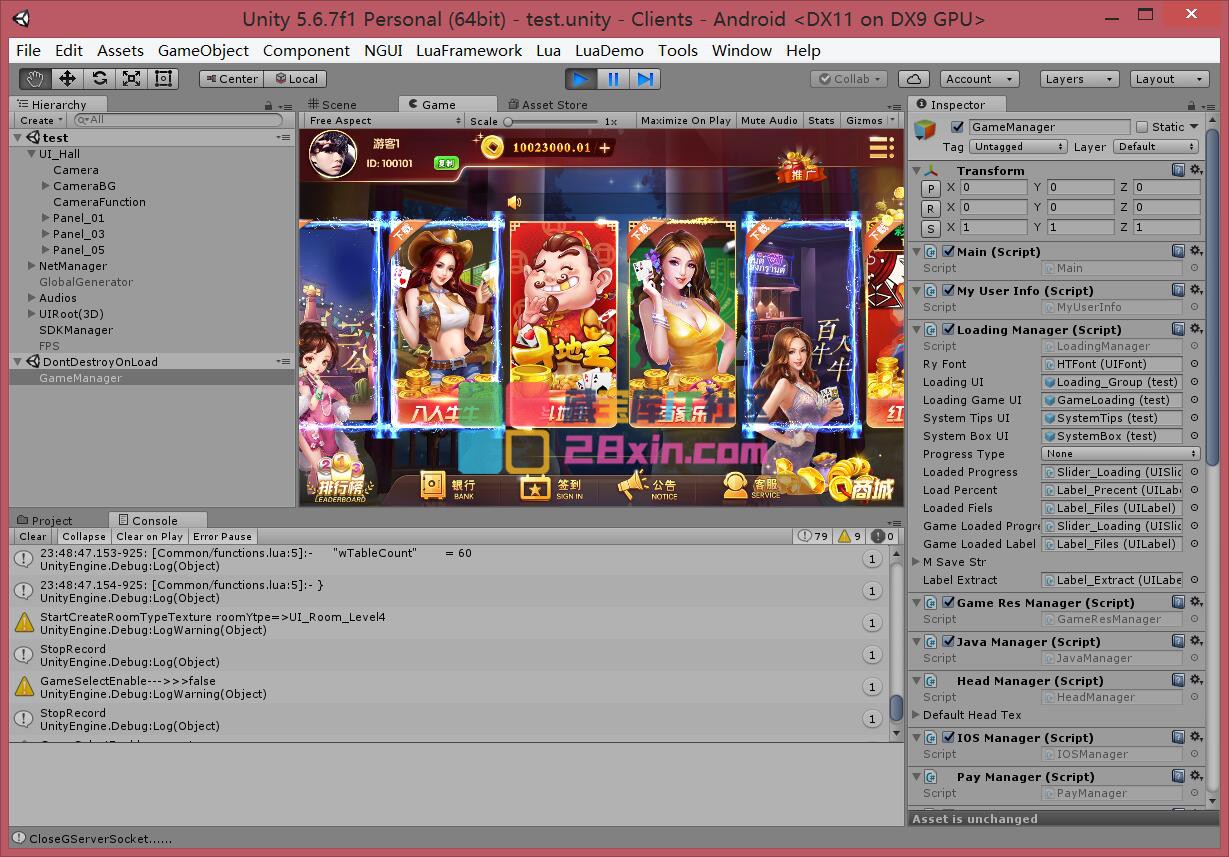Open Main (Script) gear menu

tap(1195, 252)
